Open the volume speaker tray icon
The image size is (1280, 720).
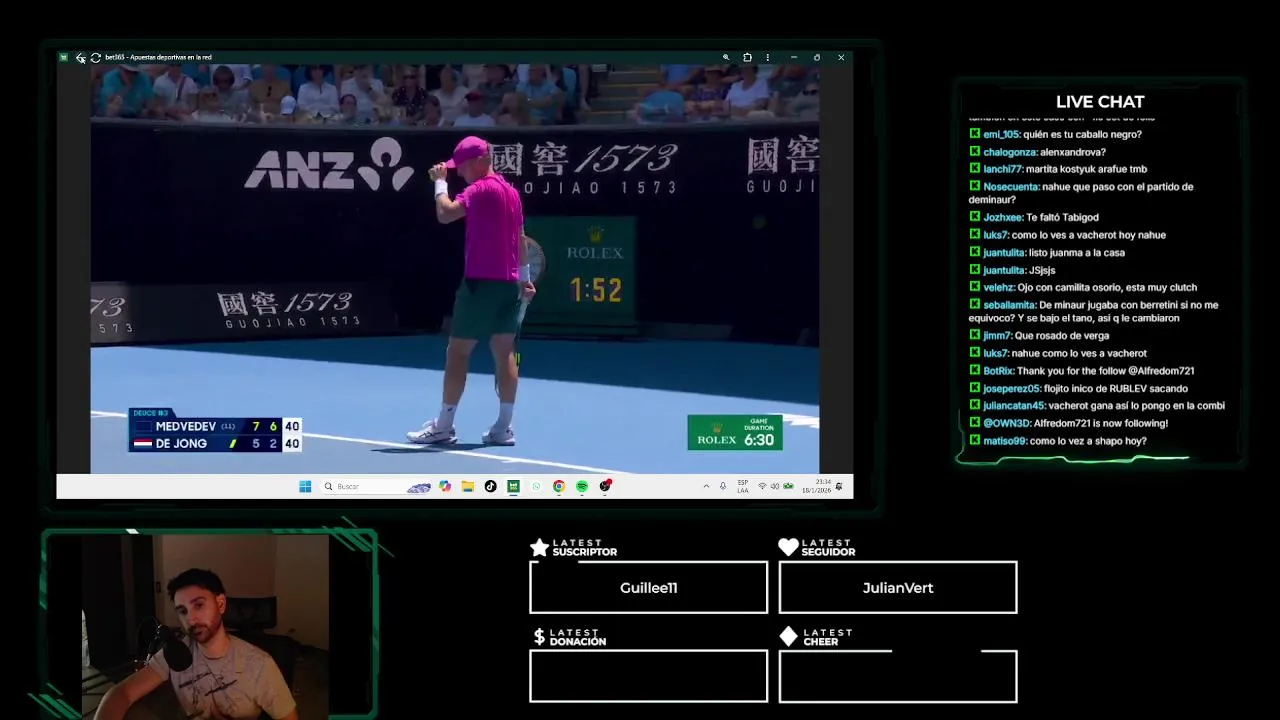click(x=775, y=487)
